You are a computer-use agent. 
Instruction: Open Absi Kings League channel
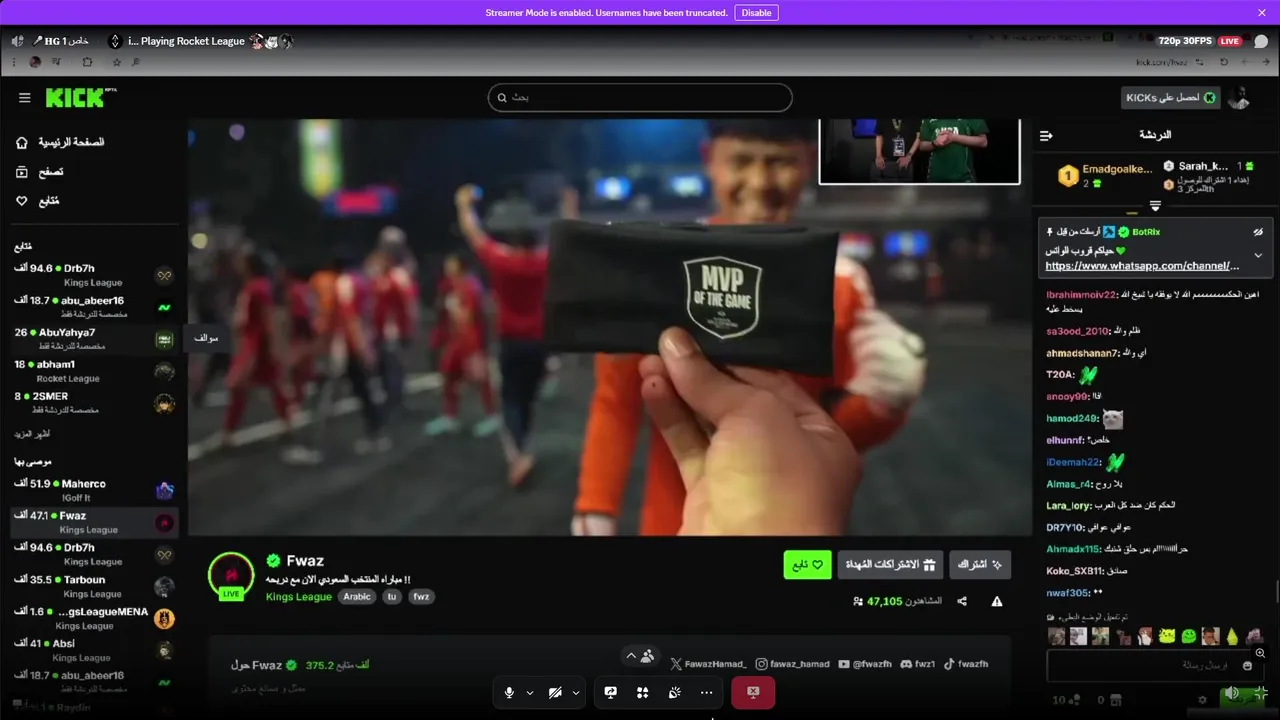click(95, 650)
